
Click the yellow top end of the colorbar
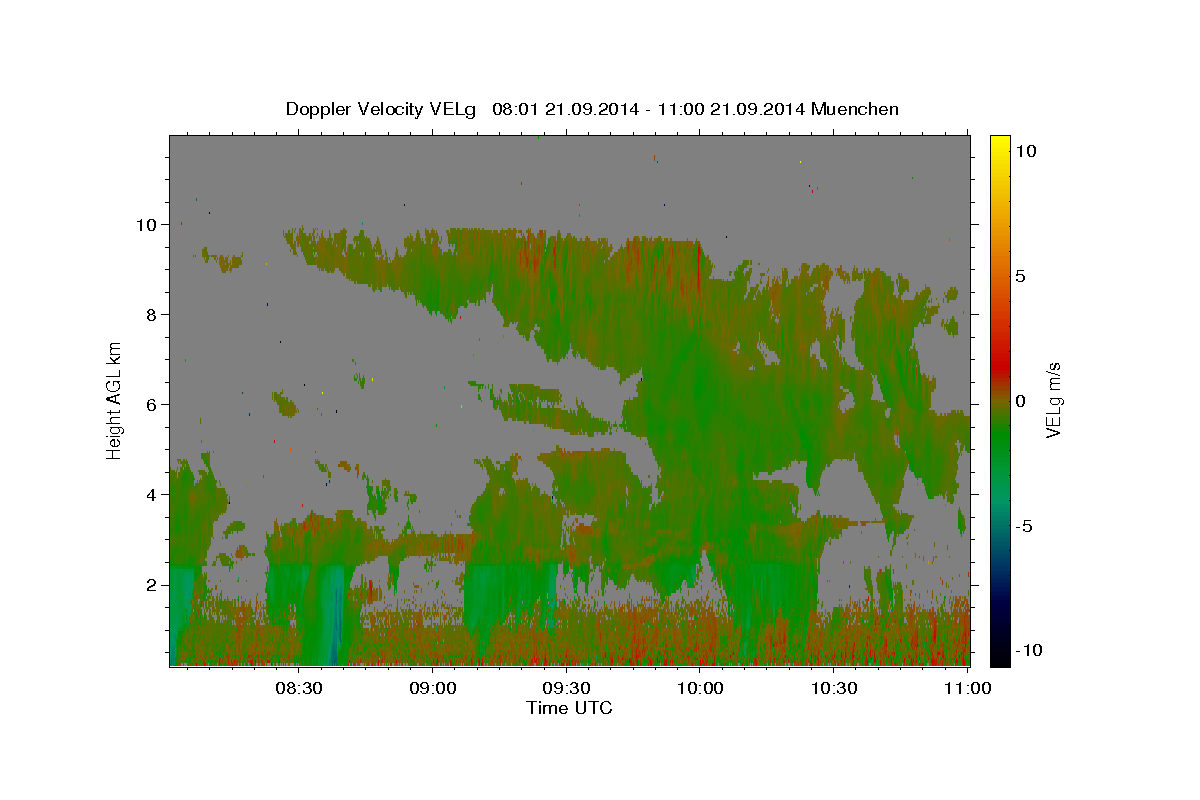coord(1000,146)
